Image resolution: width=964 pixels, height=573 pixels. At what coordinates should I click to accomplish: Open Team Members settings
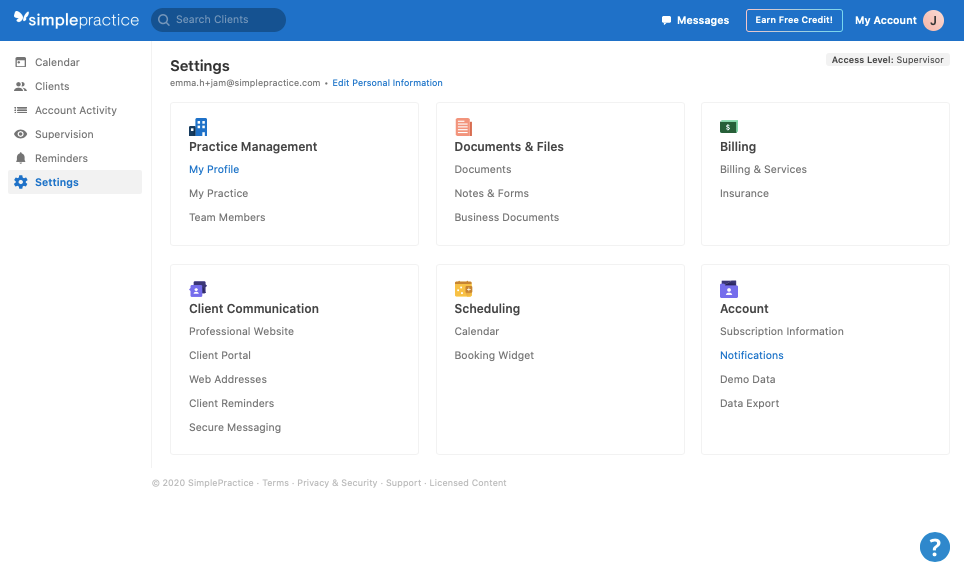(227, 217)
